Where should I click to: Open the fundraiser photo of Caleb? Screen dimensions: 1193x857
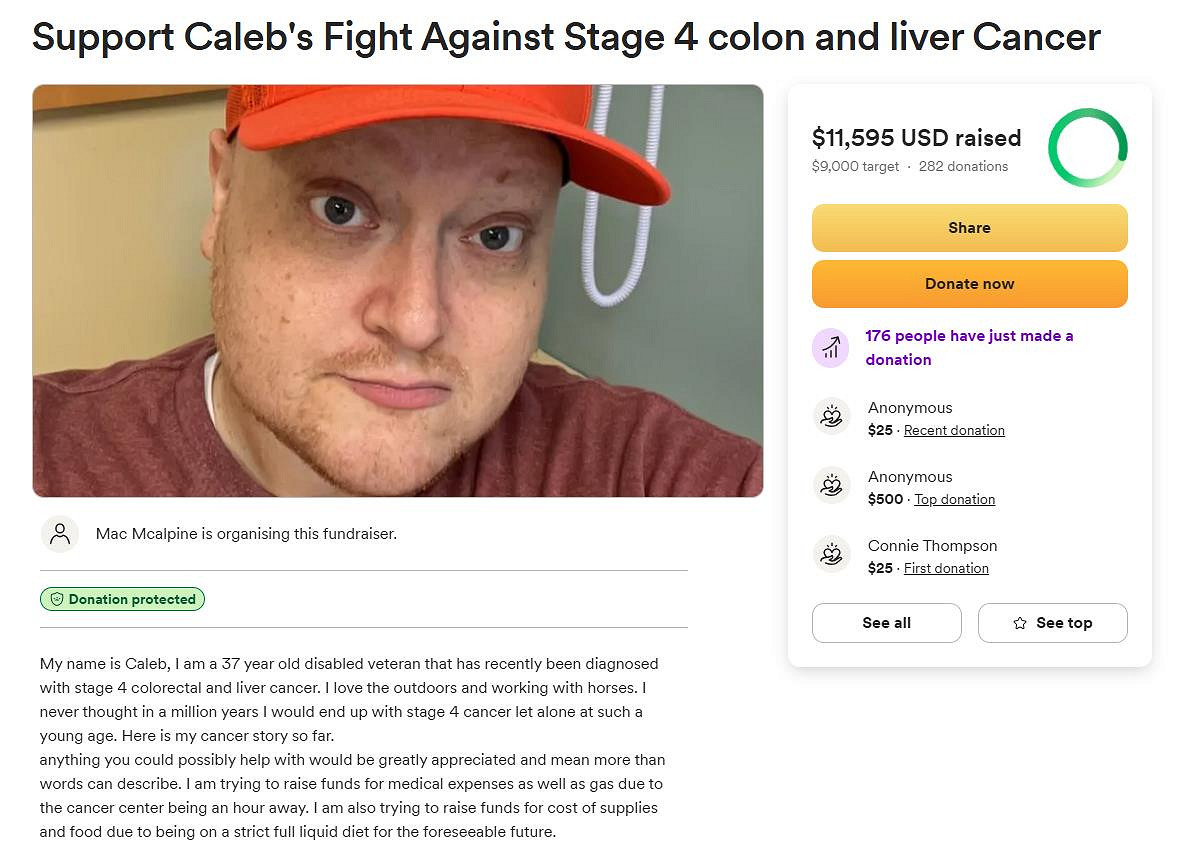(x=398, y=291)
